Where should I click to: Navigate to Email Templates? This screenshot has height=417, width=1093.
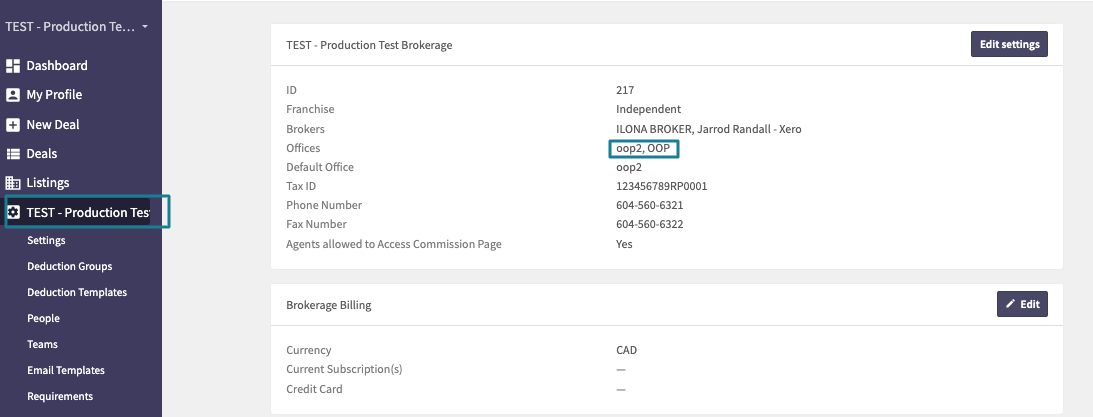pyautogui.click(x=66, y=370)
